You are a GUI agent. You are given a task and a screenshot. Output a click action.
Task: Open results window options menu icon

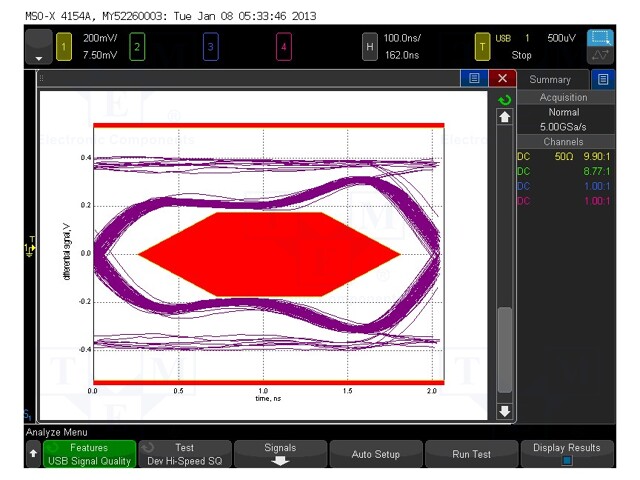click(x=474, y=78)
